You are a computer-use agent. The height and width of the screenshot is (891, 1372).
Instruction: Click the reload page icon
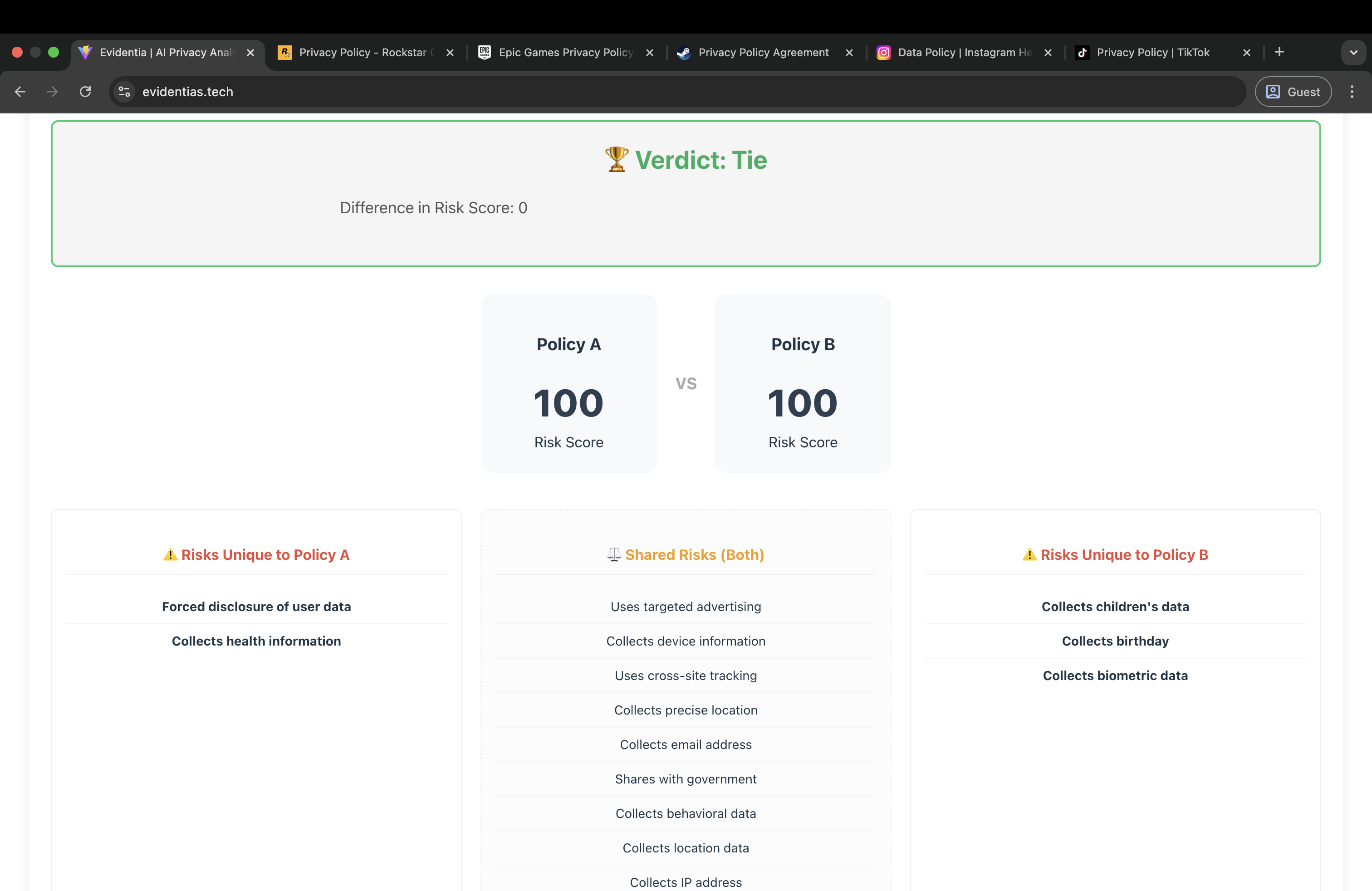(85, 92)
